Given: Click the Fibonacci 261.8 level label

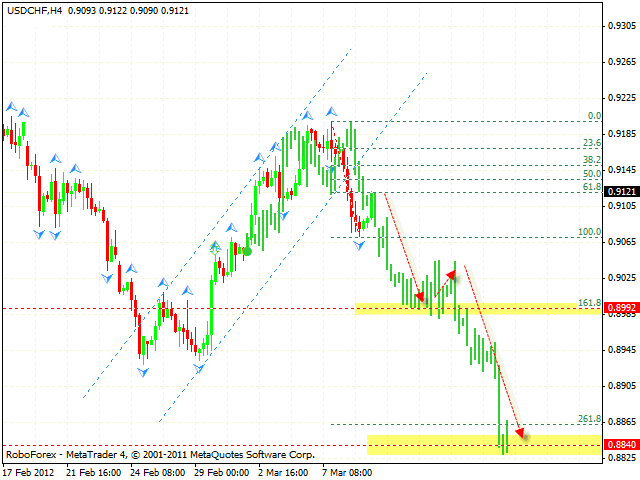Looking at the screenshot, I should coord(589,419).
